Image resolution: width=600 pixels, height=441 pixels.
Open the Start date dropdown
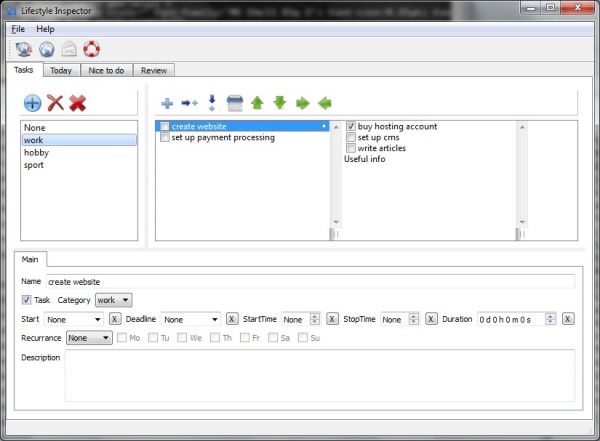(x=73, y=319)
